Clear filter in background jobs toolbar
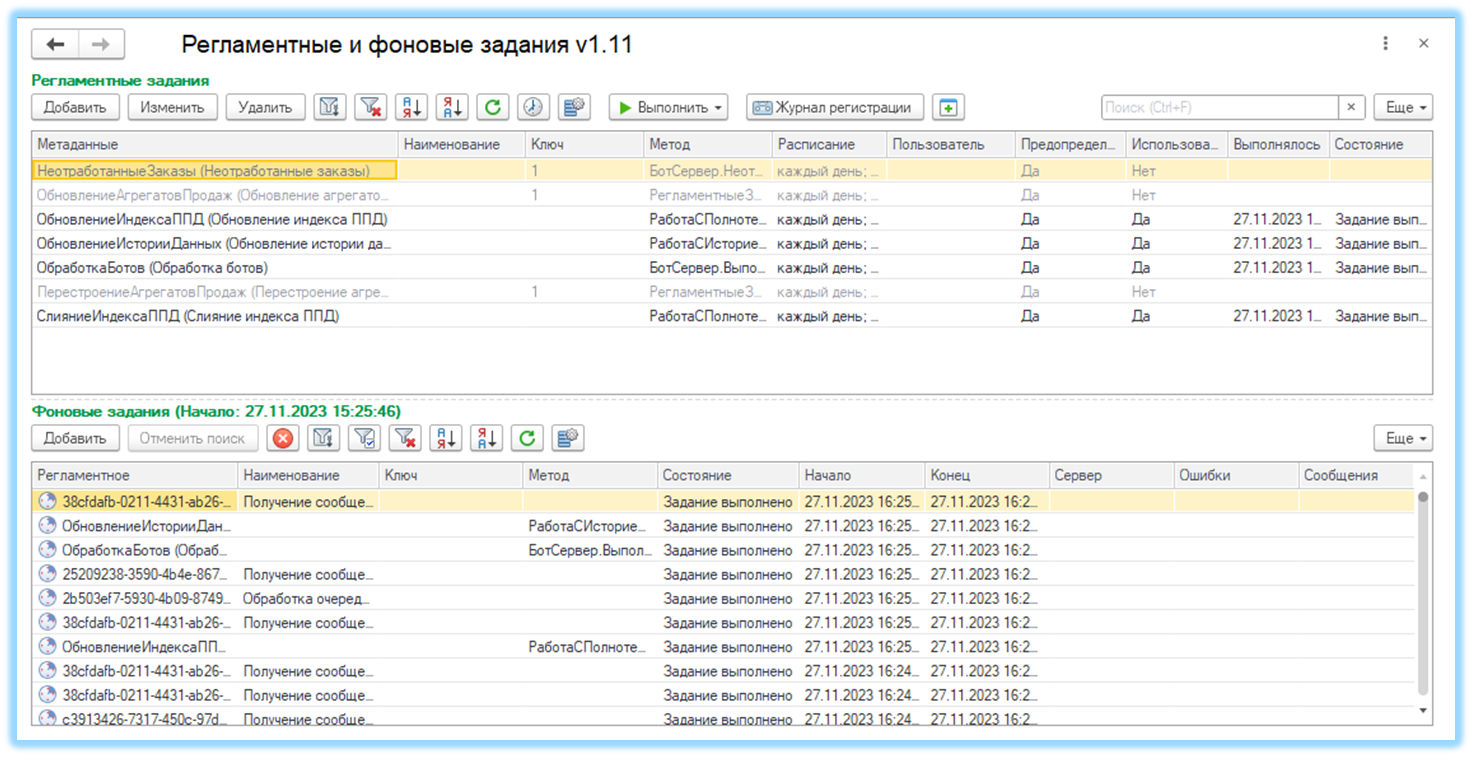 (x=405, y=438)
